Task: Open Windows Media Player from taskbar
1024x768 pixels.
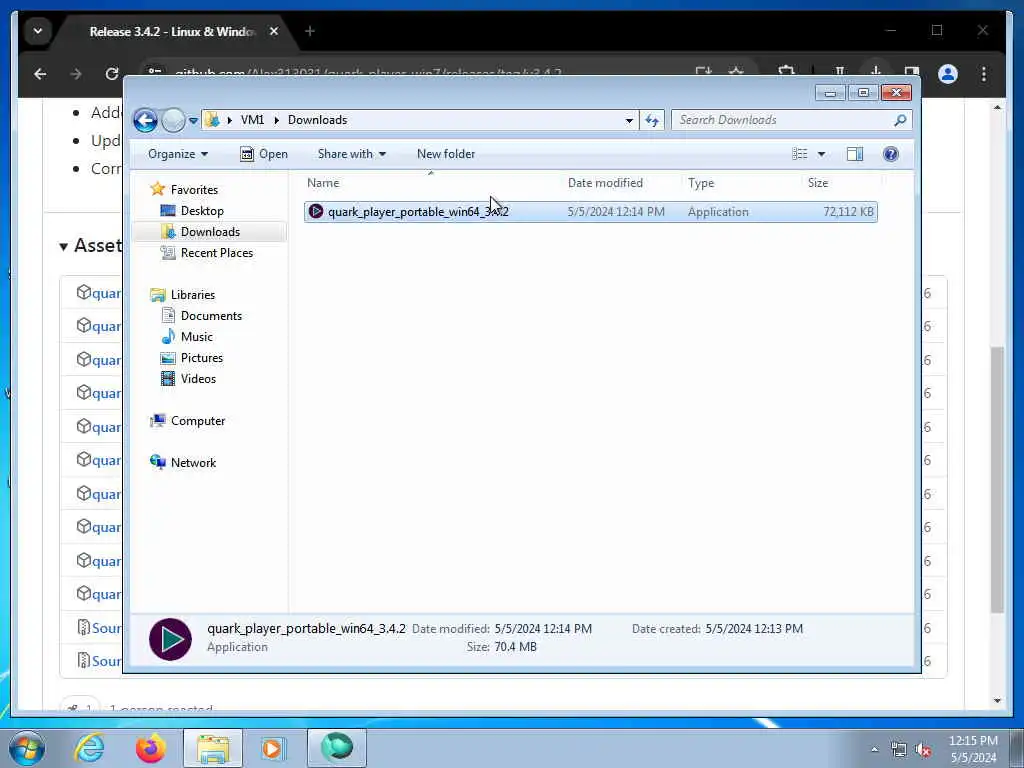Action: coord(272,748)
